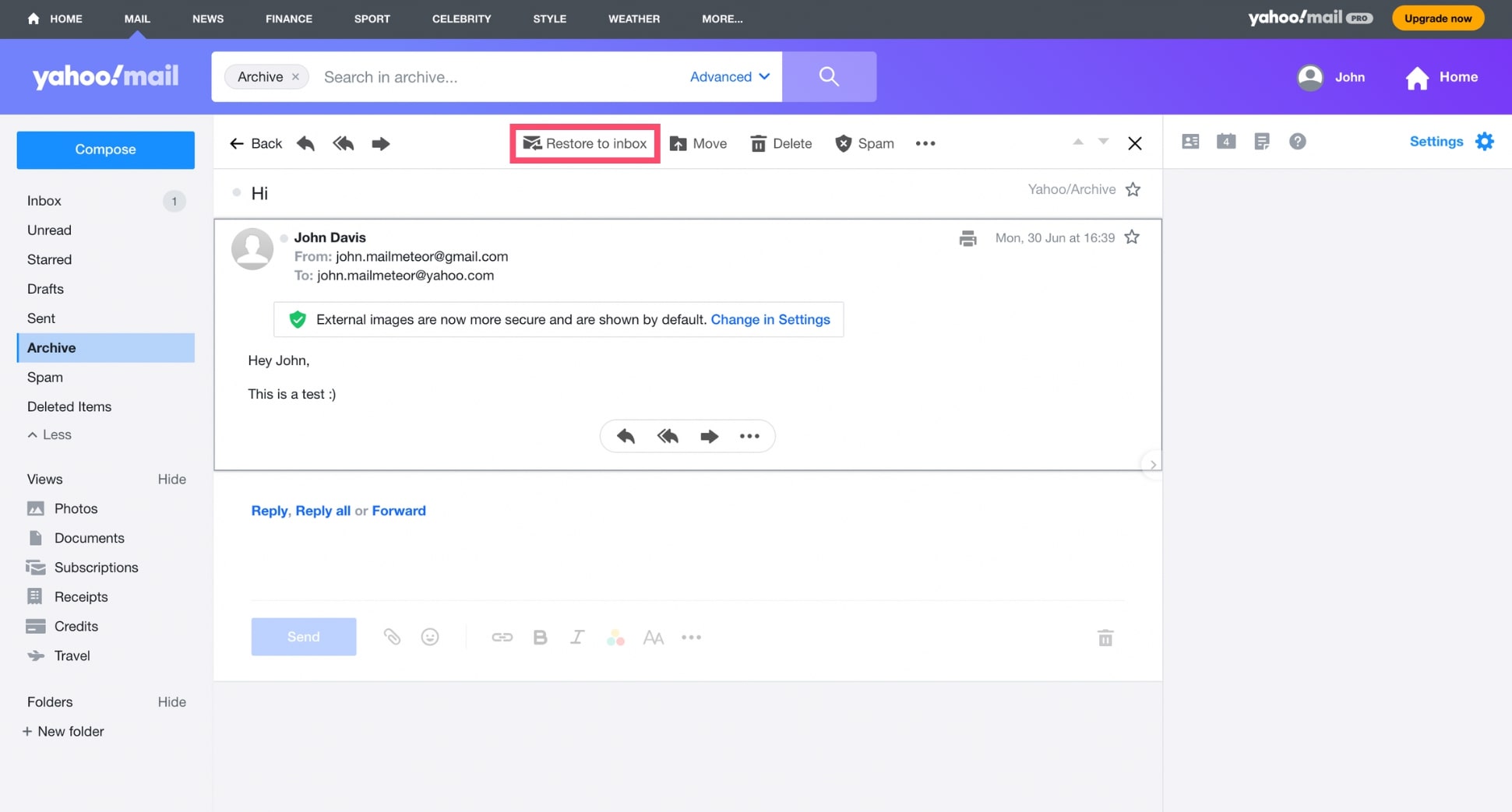Collapse the folder list with Less
Image resolution: width=1512 pixels, height=812 pixels.
(x=49, y=434)
